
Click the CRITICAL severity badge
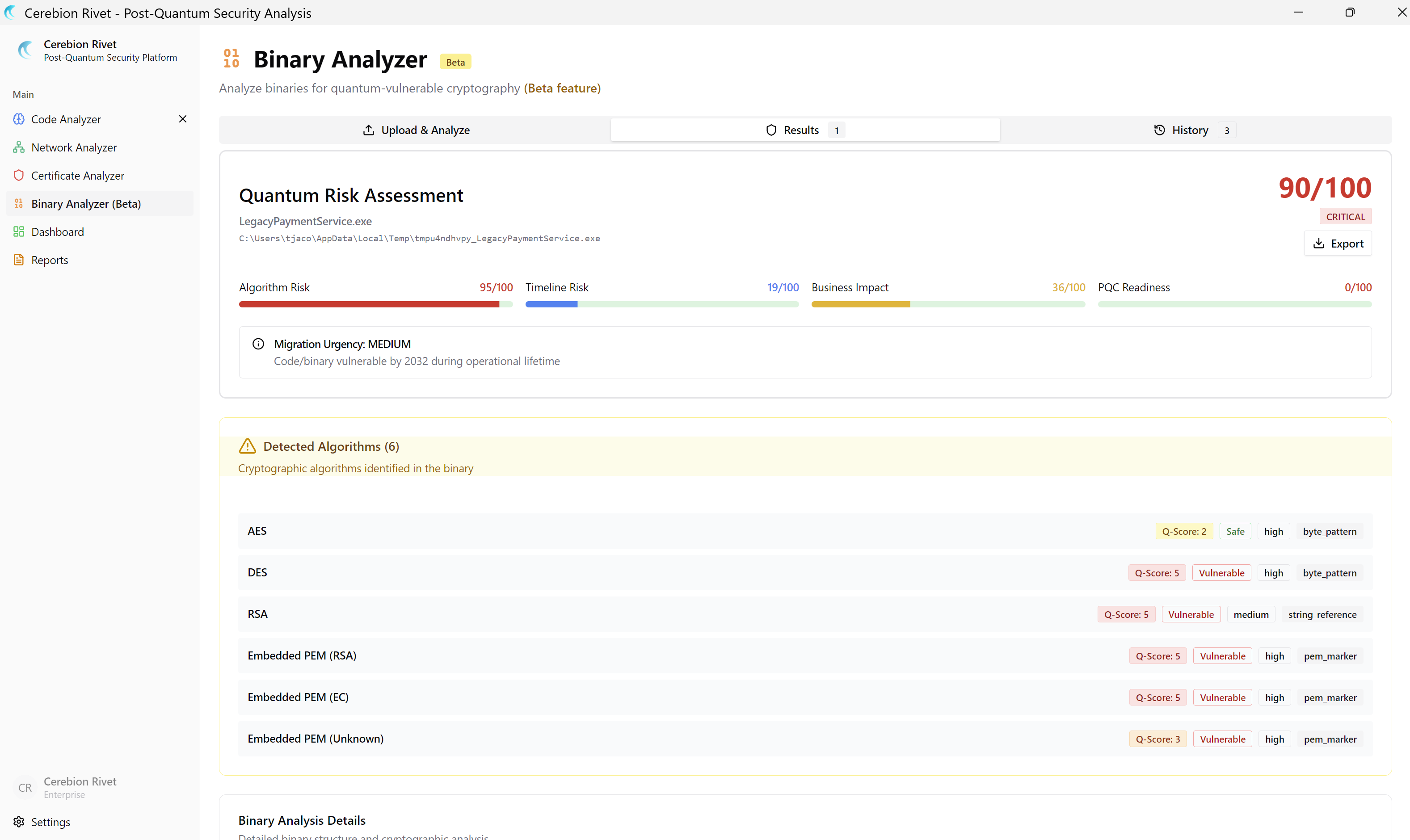coord(1345,216)
